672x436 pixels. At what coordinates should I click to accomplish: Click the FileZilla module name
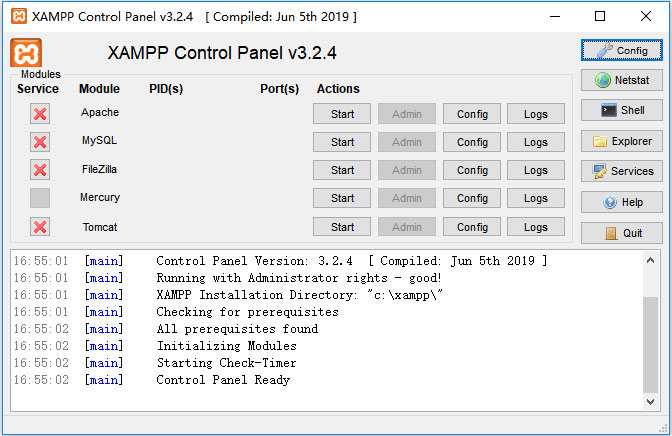coord(99,169)
